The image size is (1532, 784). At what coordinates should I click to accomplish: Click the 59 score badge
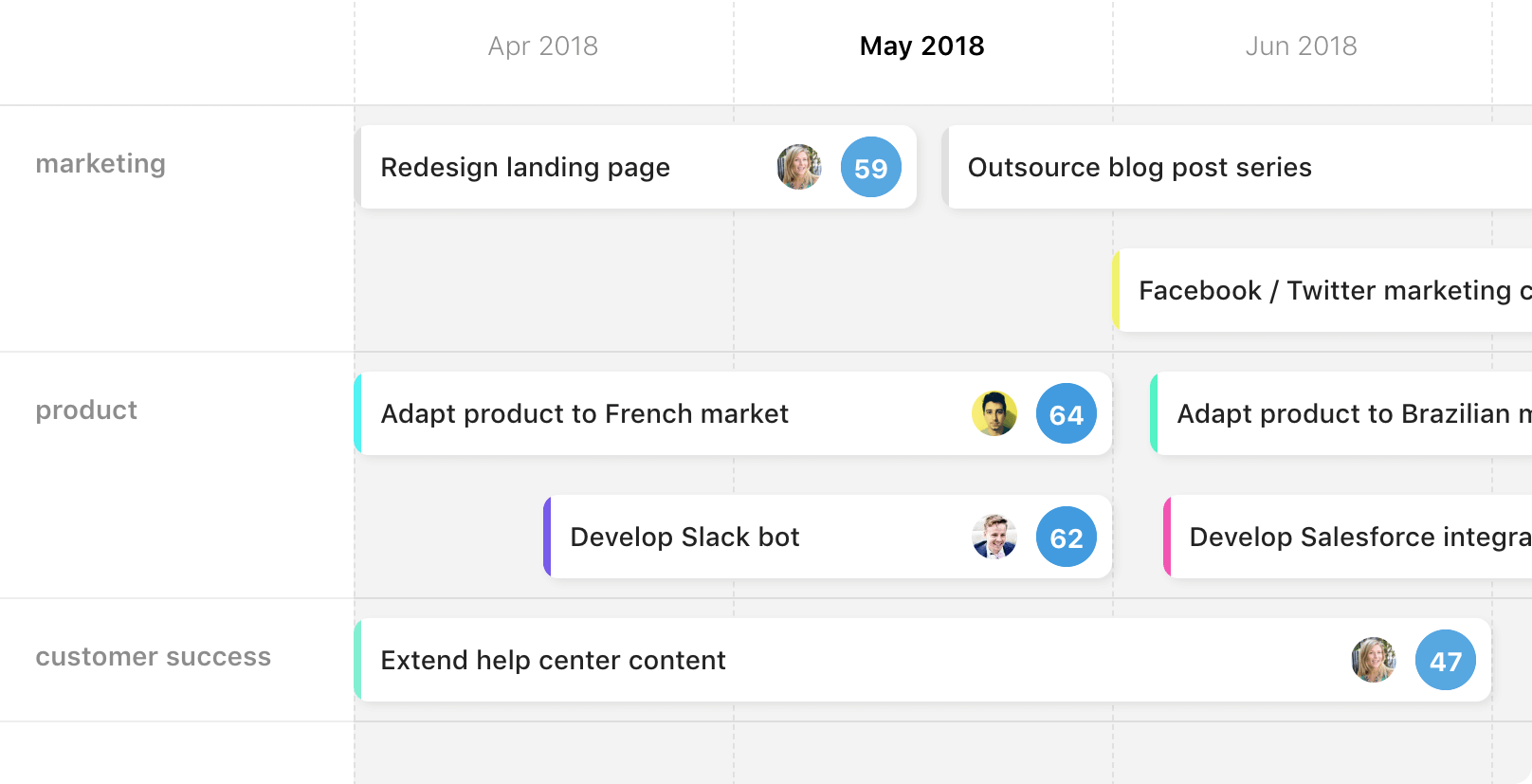870,167
